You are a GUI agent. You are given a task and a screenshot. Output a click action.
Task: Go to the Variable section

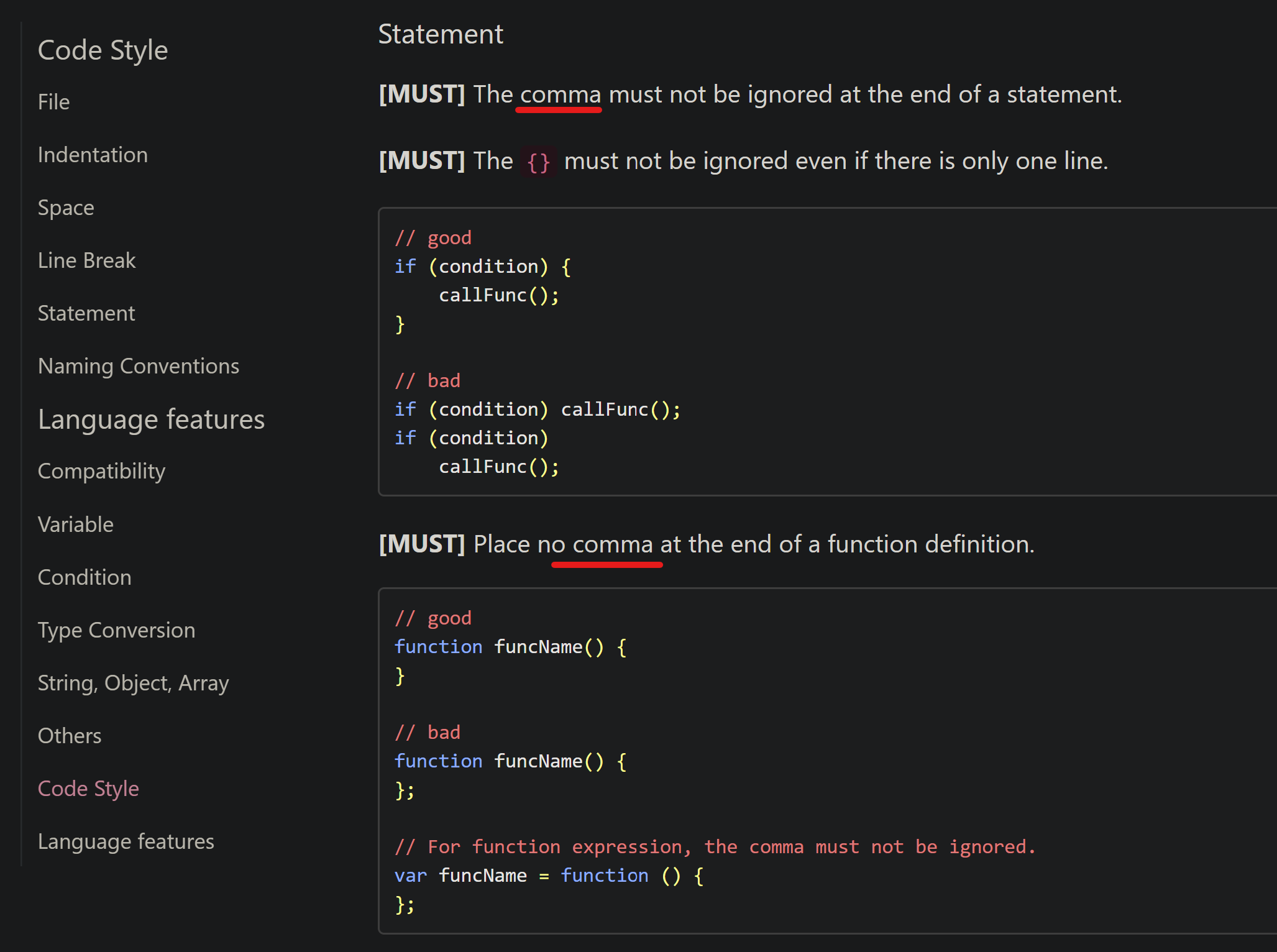pyautogui.click(x=76, y=524)
